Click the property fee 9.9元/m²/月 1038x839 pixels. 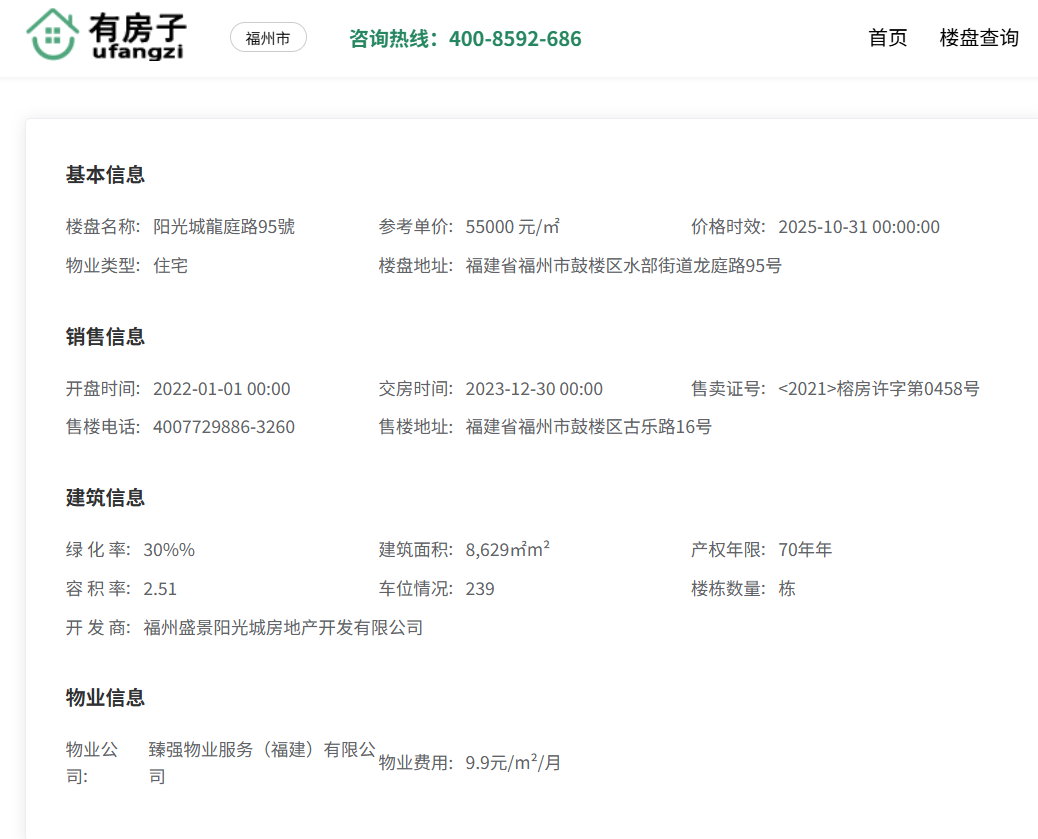513,763
